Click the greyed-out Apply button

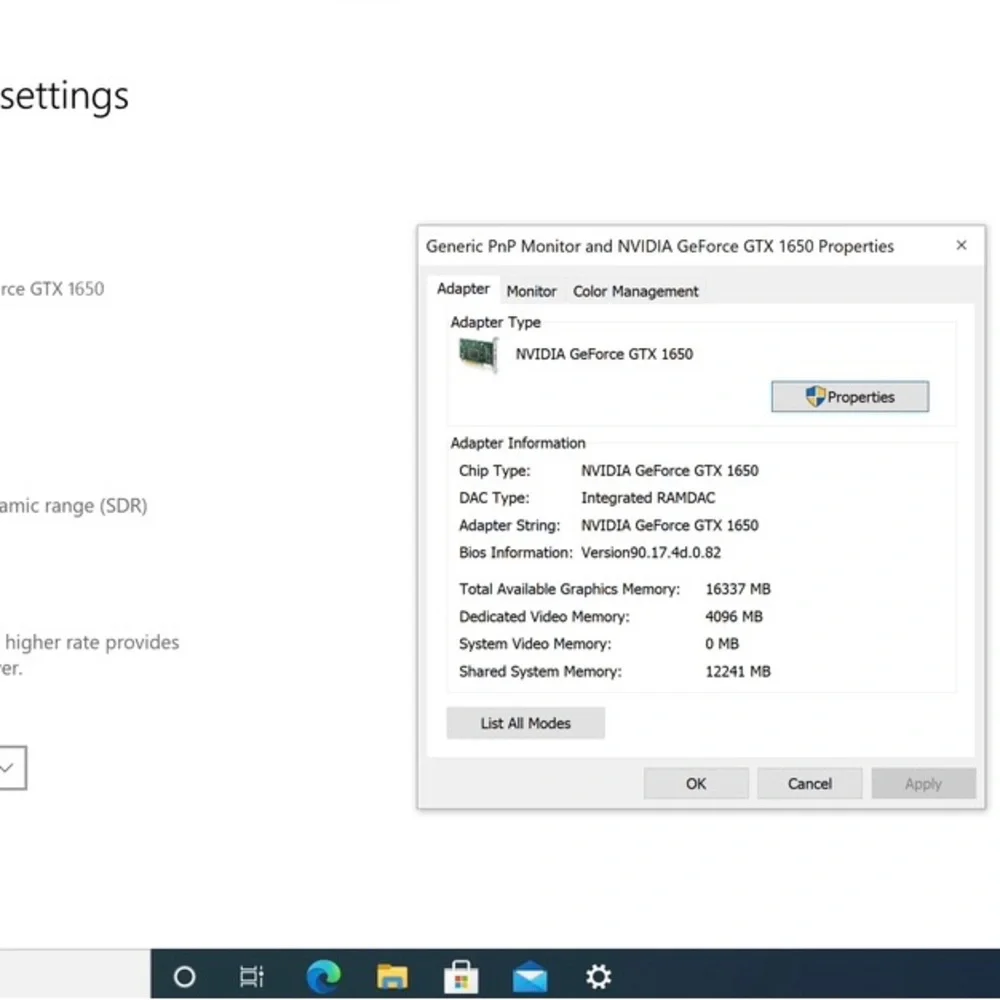[x=923, y=784]
